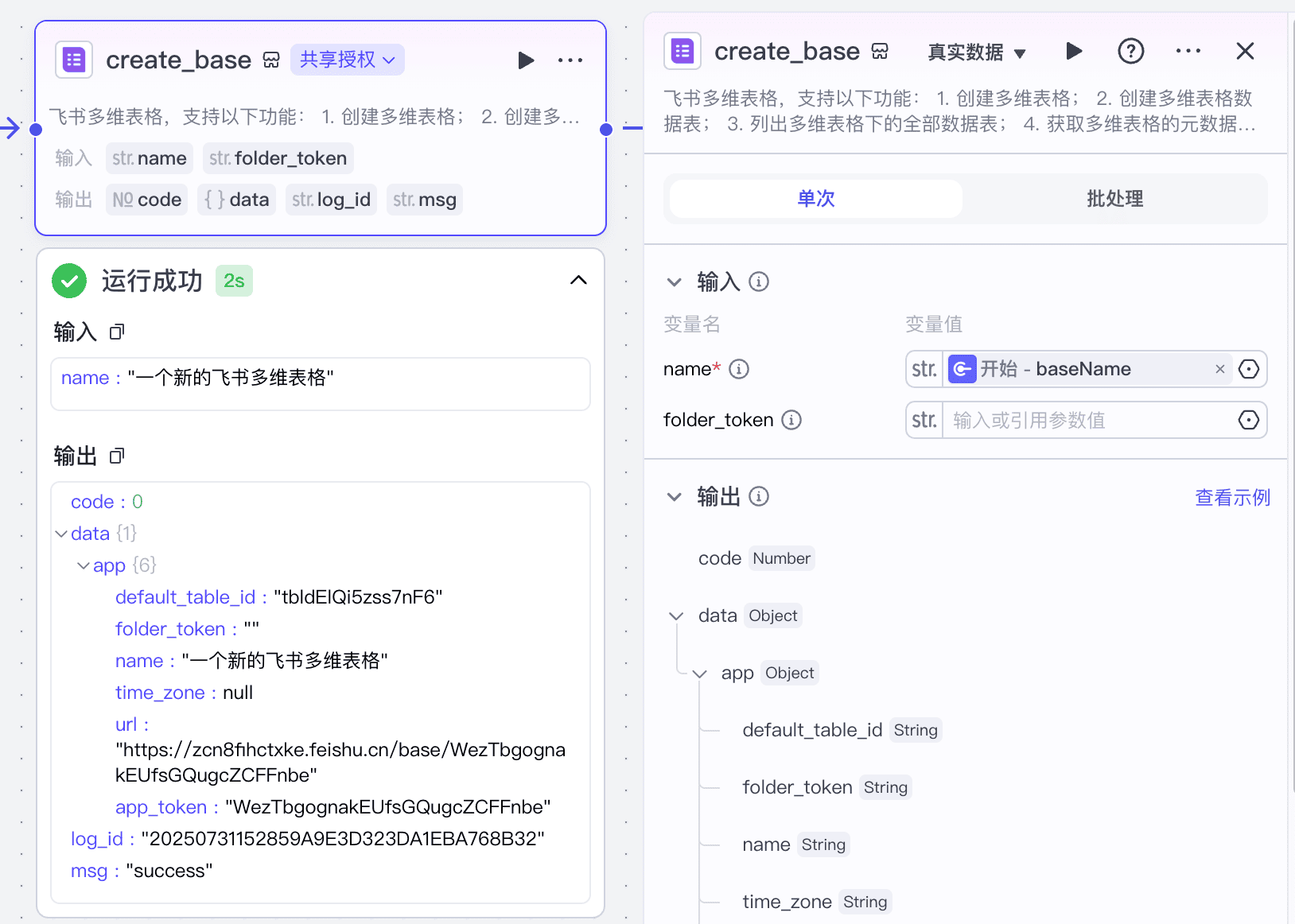Click the info icon next to name parameter
This screenshot has height=924, width=1295.
pyautogui.click(x=739, y=368)
